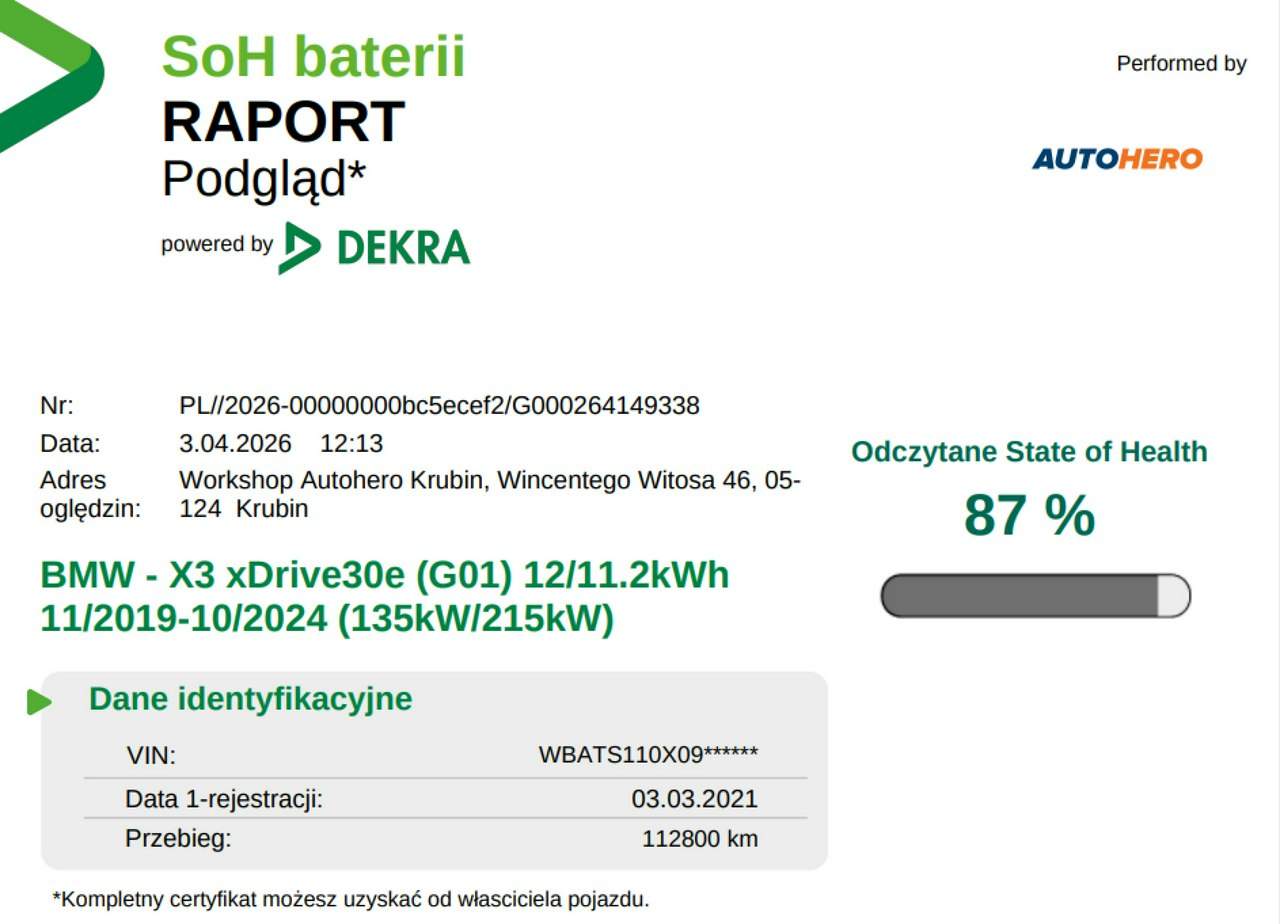Select the 87 % health value

pyautogui.click(x=1029, y=515)
